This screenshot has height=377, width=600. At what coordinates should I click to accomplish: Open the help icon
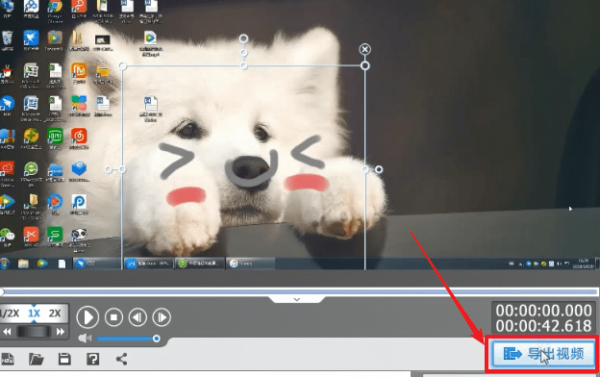point(93,359)
